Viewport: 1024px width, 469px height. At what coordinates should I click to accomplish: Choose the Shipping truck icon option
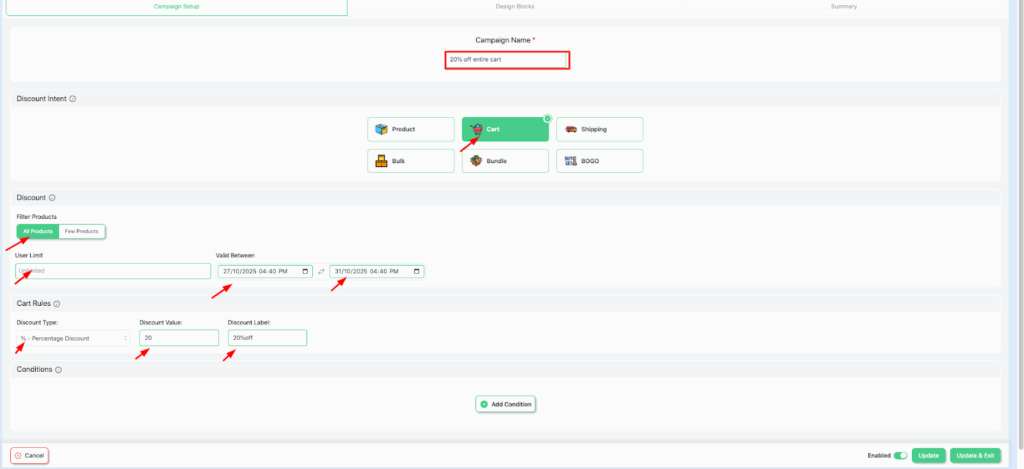tap(571, 129)
